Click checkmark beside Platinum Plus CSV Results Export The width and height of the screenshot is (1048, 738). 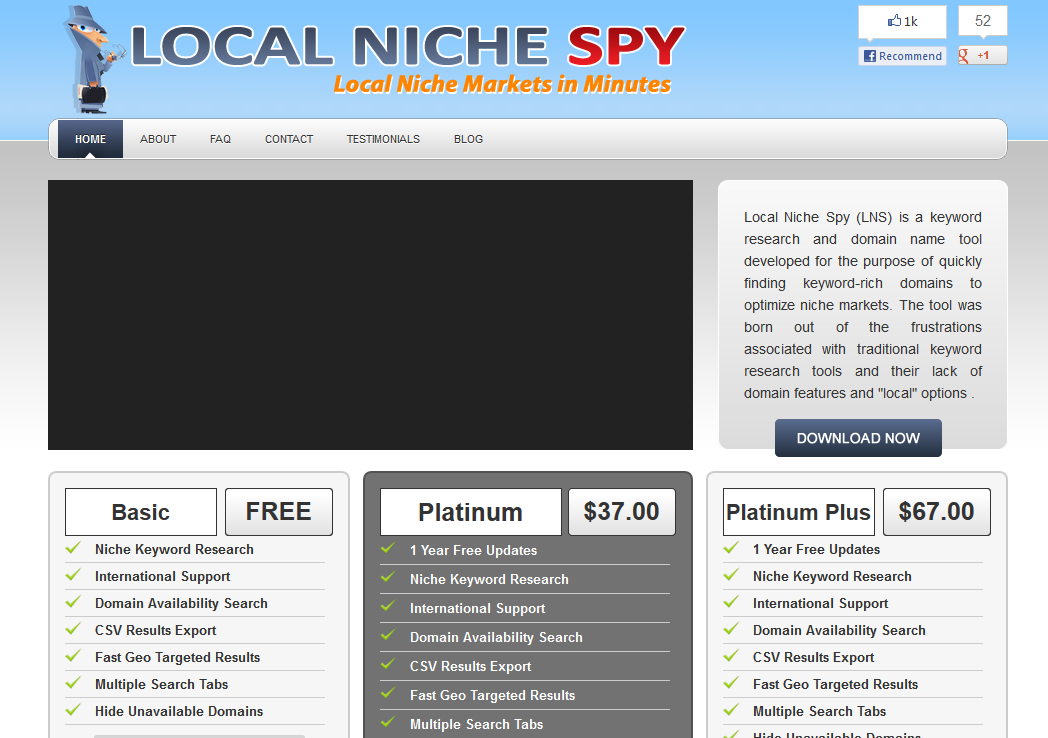point(731,656)
